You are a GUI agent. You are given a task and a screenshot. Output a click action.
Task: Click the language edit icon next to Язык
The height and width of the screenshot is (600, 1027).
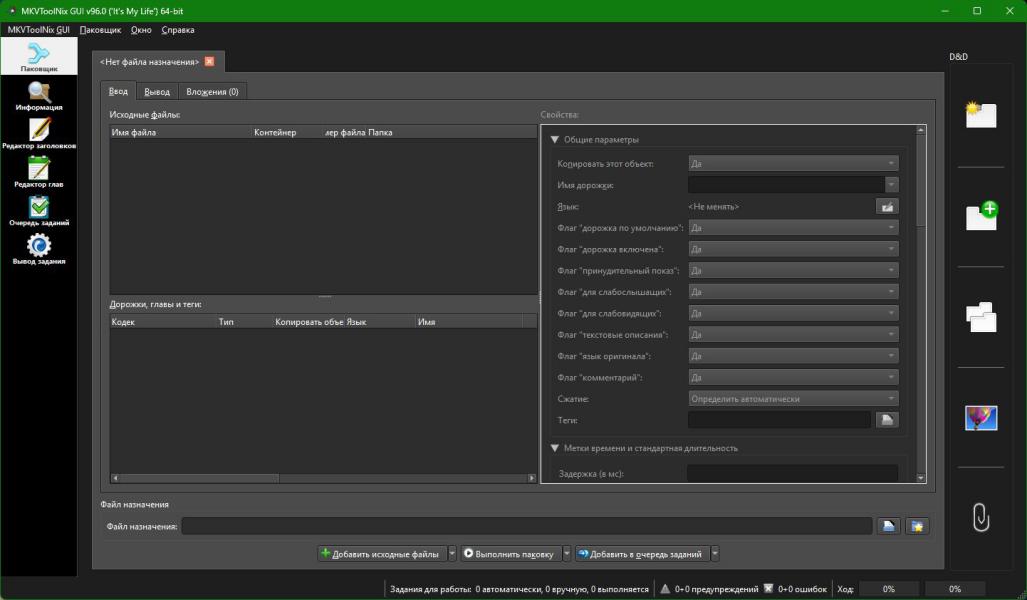point(886,206)
